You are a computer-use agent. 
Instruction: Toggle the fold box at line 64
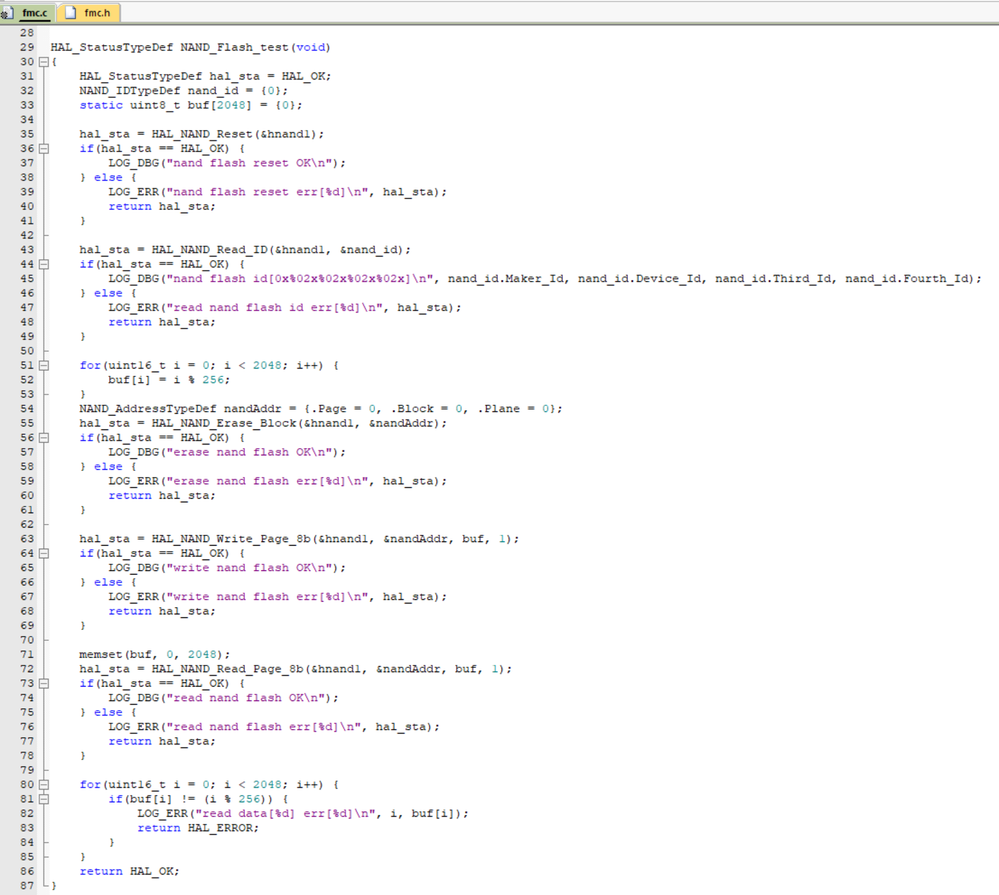[42, 553]
